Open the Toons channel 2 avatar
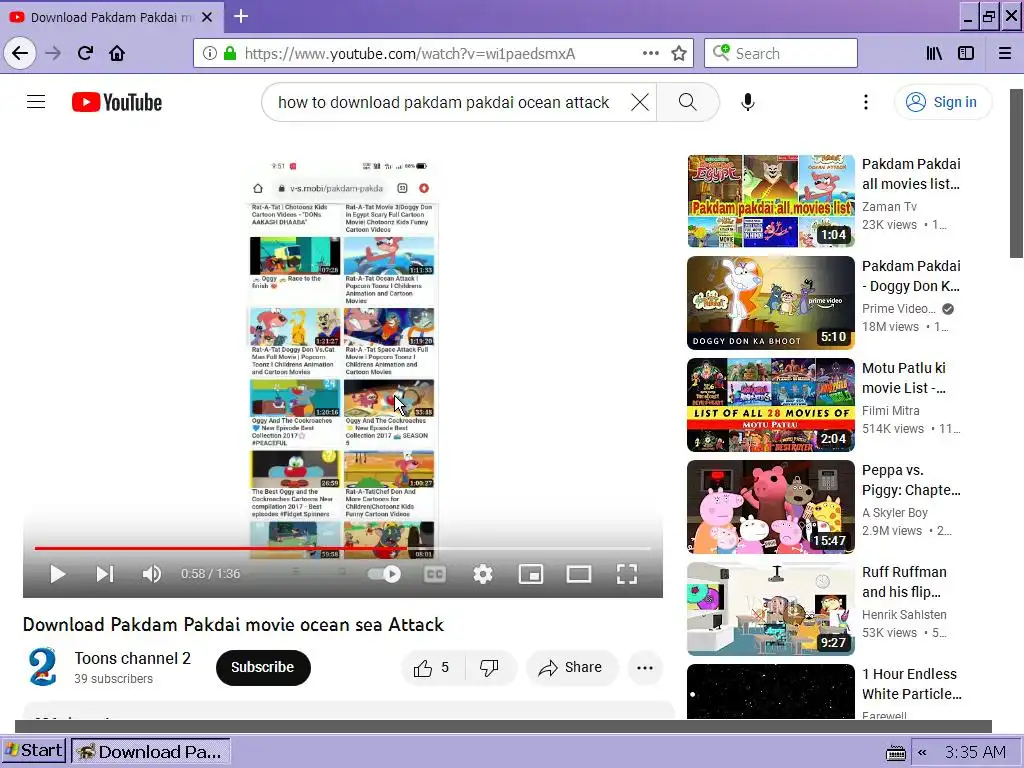The image size is (1024, 768). 43,667
